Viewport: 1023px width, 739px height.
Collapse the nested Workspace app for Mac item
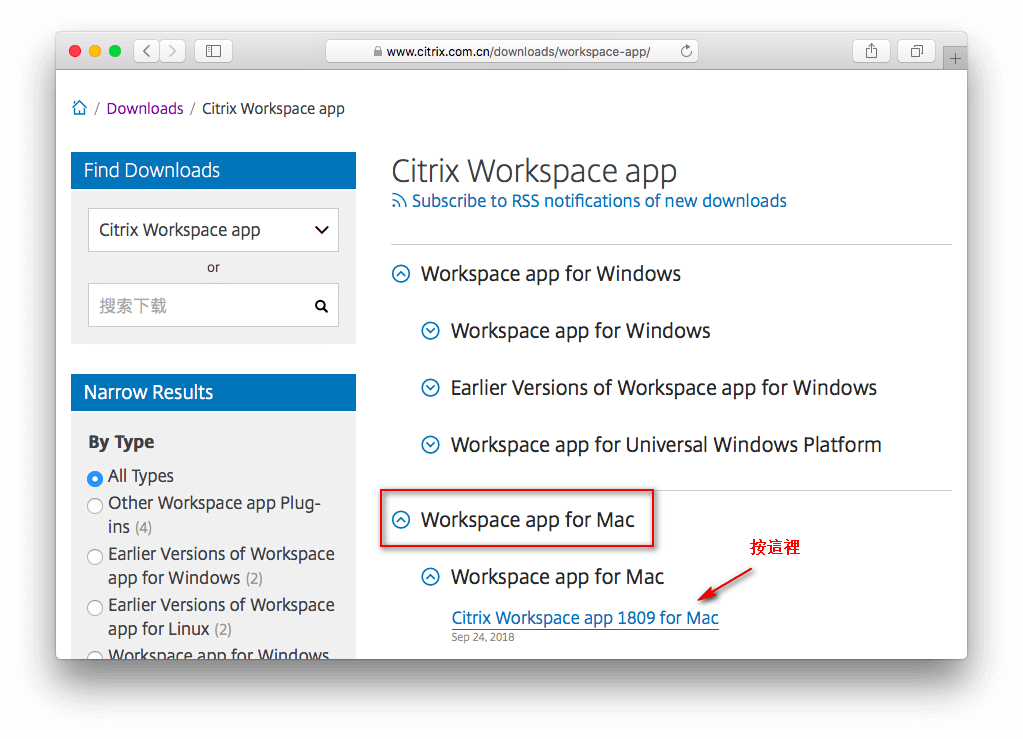point(430,577)
